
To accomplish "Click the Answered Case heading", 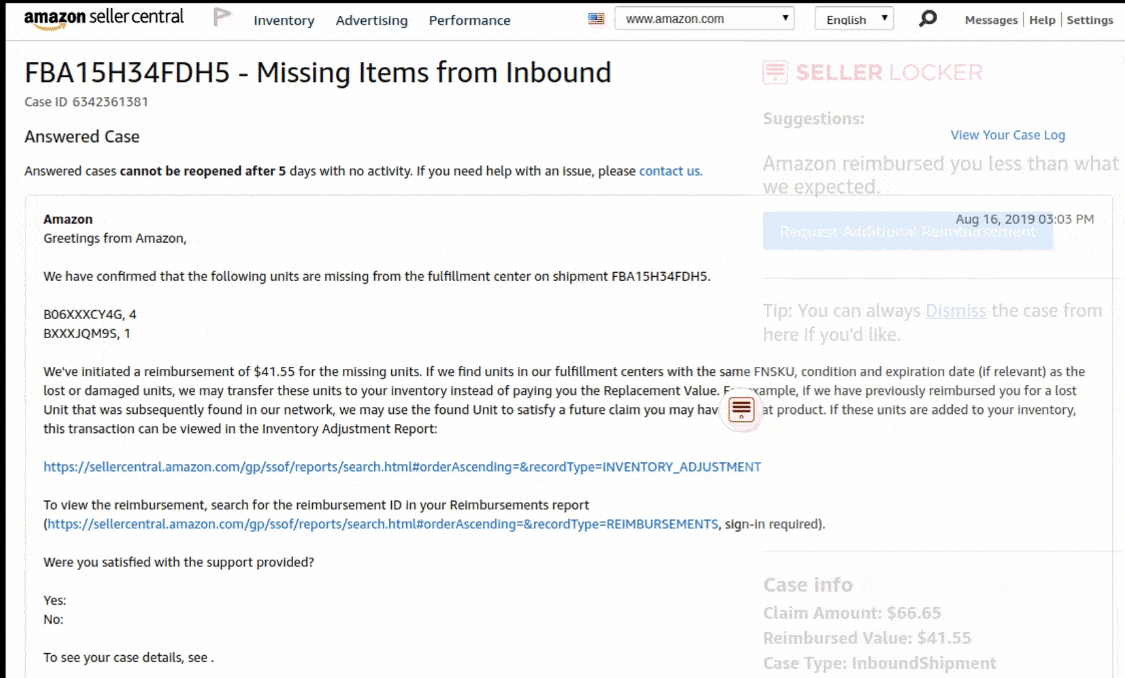I will [x=82, y=136].
